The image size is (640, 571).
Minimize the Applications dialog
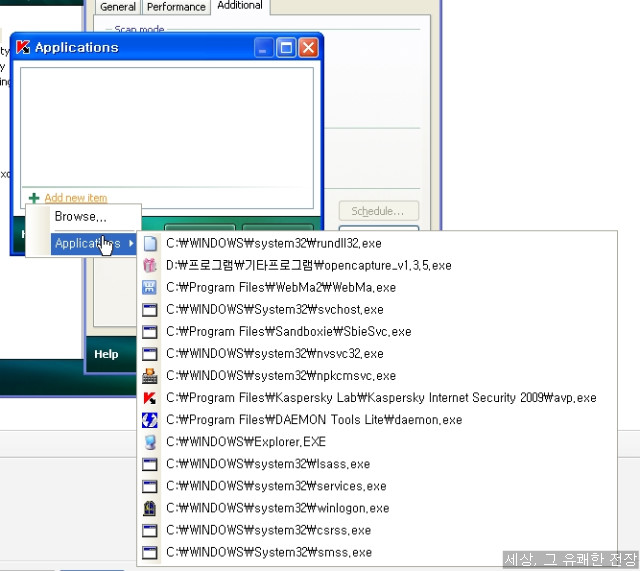point(263,48)
